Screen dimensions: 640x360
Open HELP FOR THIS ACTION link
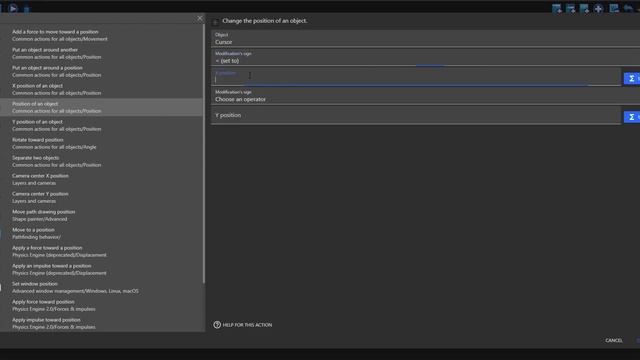tap(243, 325)
